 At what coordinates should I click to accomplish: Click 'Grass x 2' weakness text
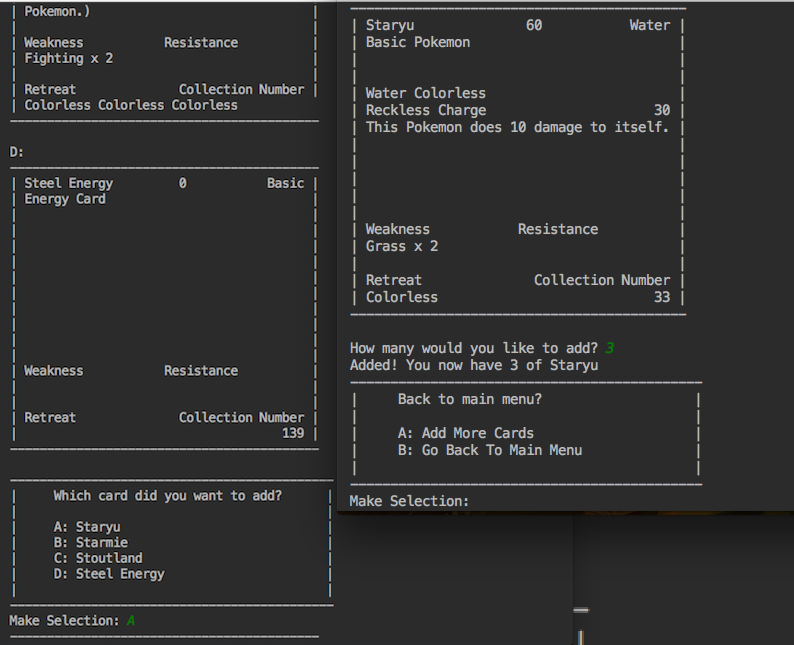[x=402, y=247]
